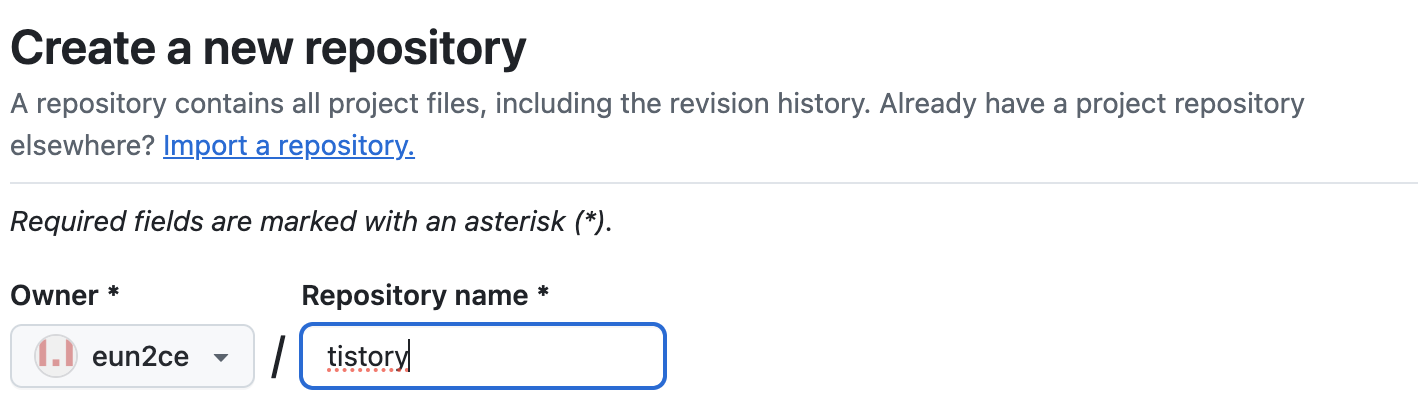Expand the eun2ce owner selector button
The width and height of the screenshot is (1426, 396).
pyautogui.click(x=132, y=356)
